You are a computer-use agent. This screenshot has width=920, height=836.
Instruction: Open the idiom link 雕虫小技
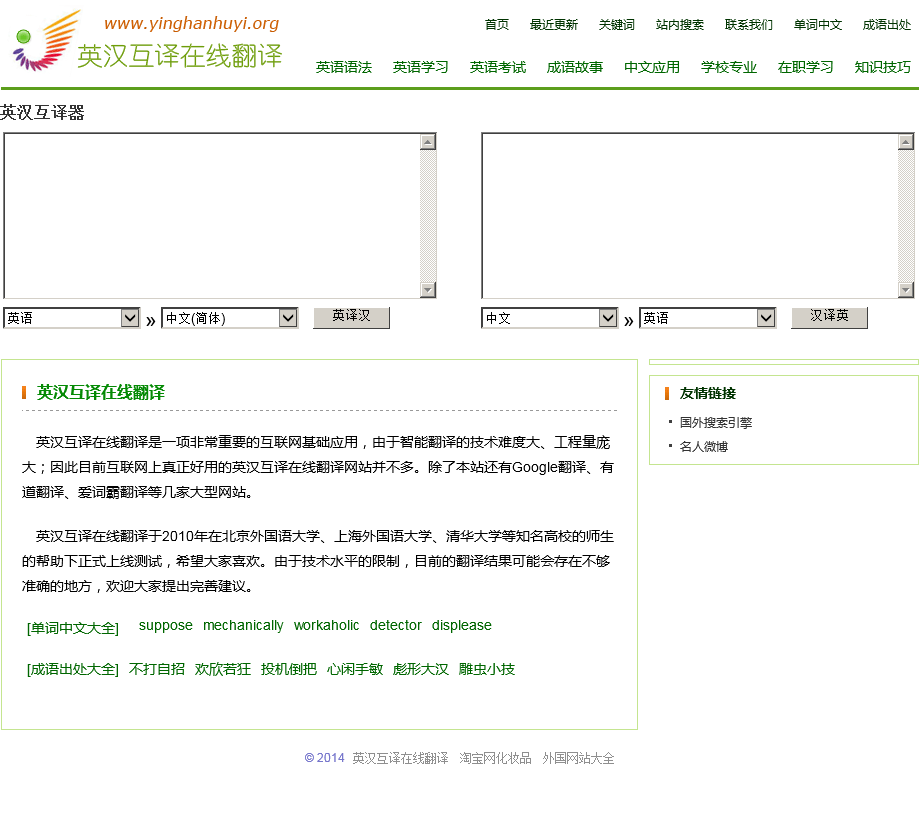[486, 669]
